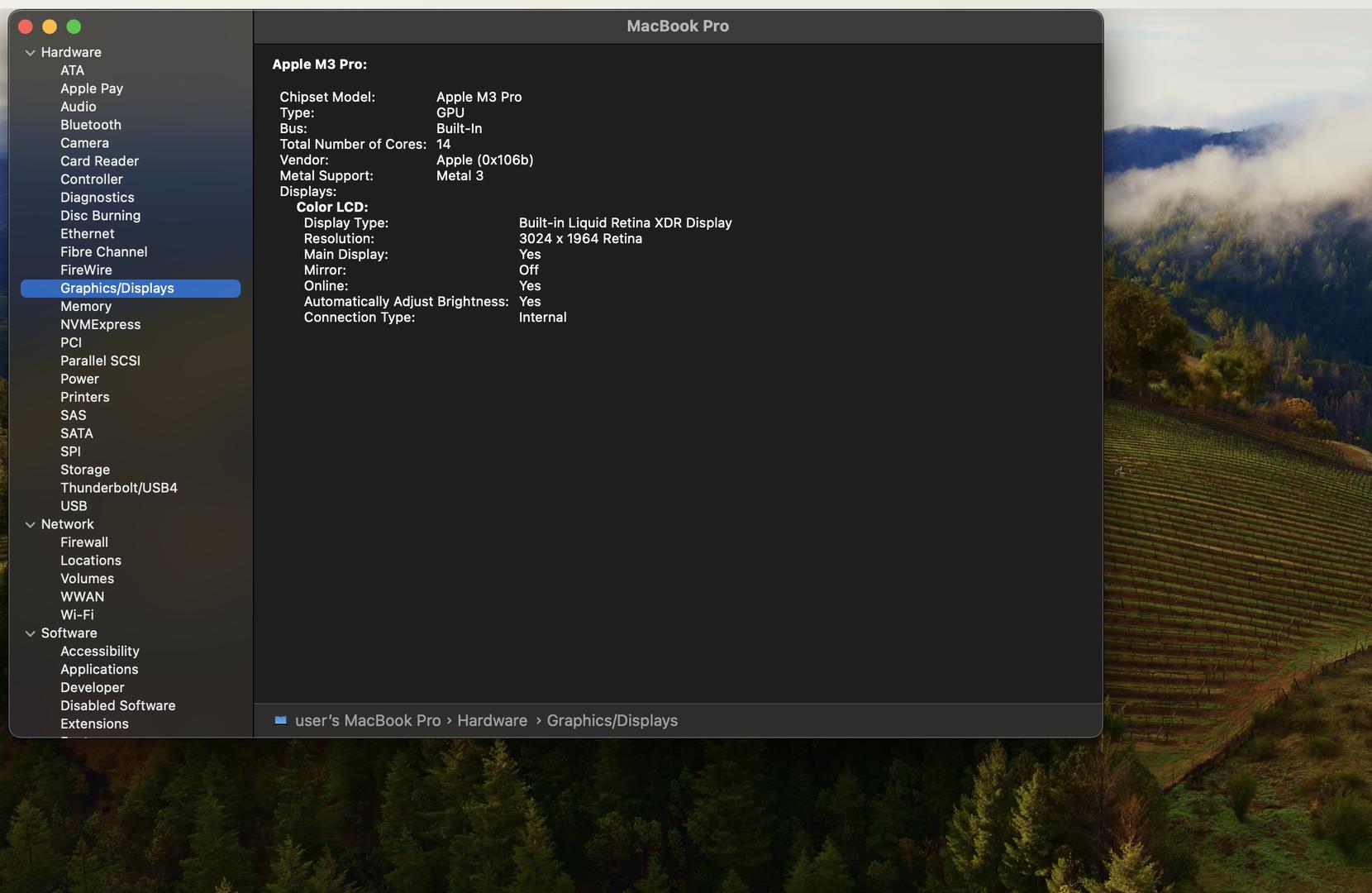This screenshot has height=893, width=1372.
Task: Open the Controller entry
Action: click(91, 179)
